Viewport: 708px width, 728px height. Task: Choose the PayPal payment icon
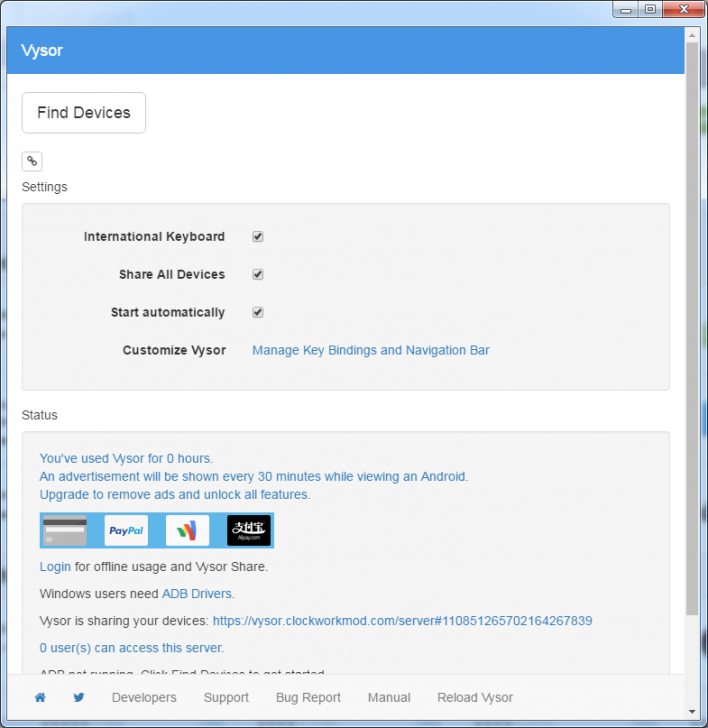[126, 530]
